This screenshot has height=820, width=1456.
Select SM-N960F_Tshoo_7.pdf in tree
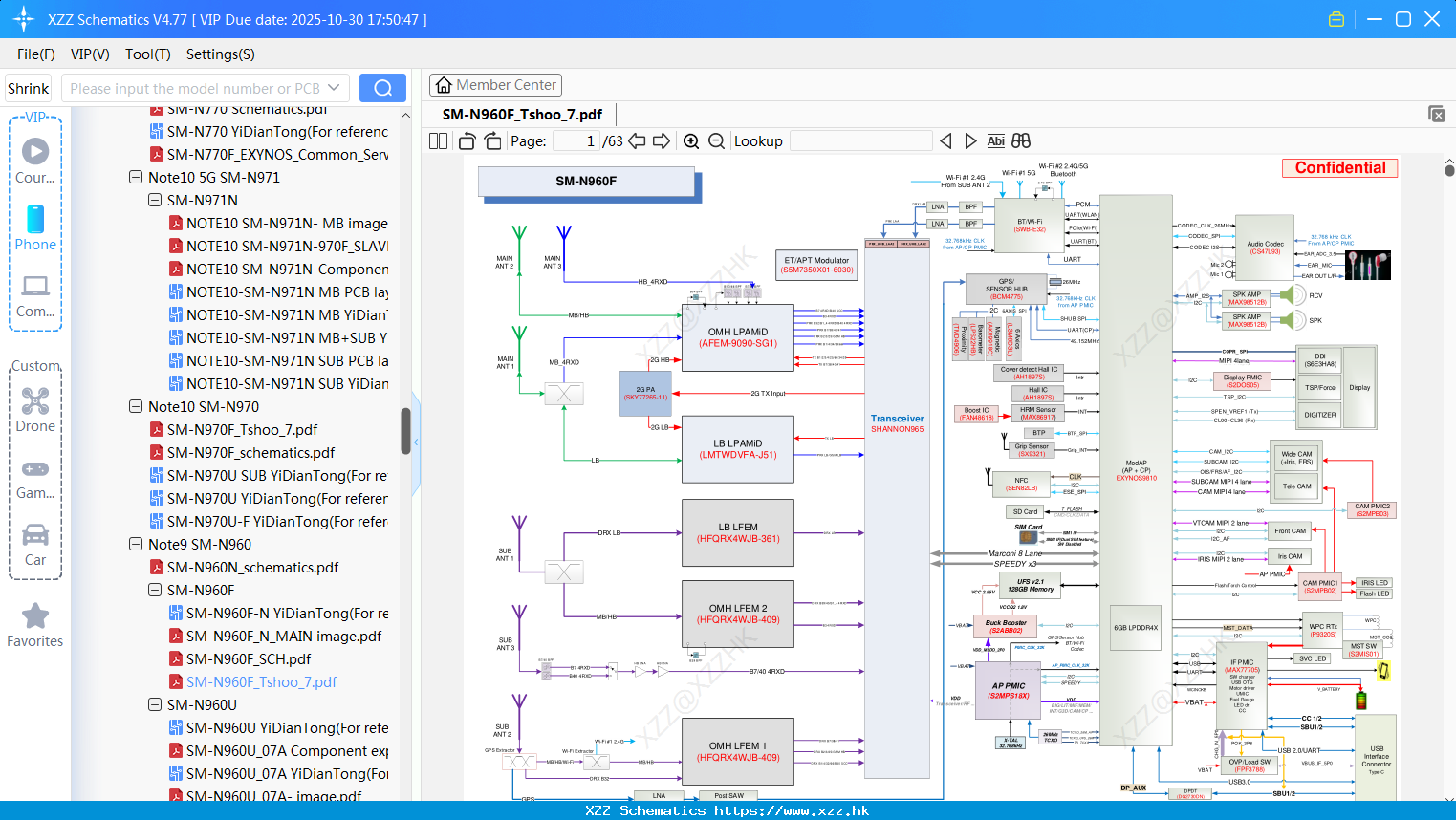pyautogui.click(x=261, y=681)
